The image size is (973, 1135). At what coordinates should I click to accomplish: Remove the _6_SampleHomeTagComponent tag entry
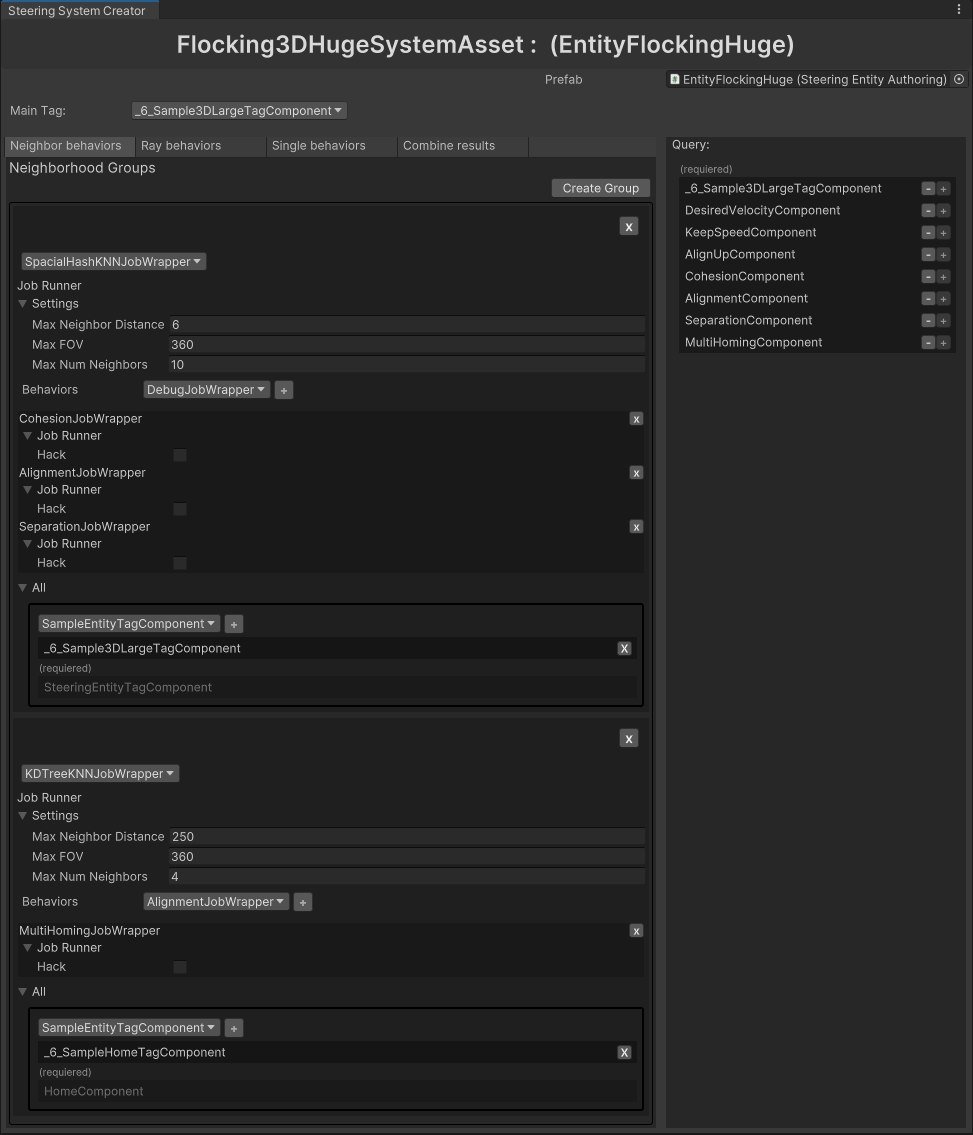pos(624,1052)
